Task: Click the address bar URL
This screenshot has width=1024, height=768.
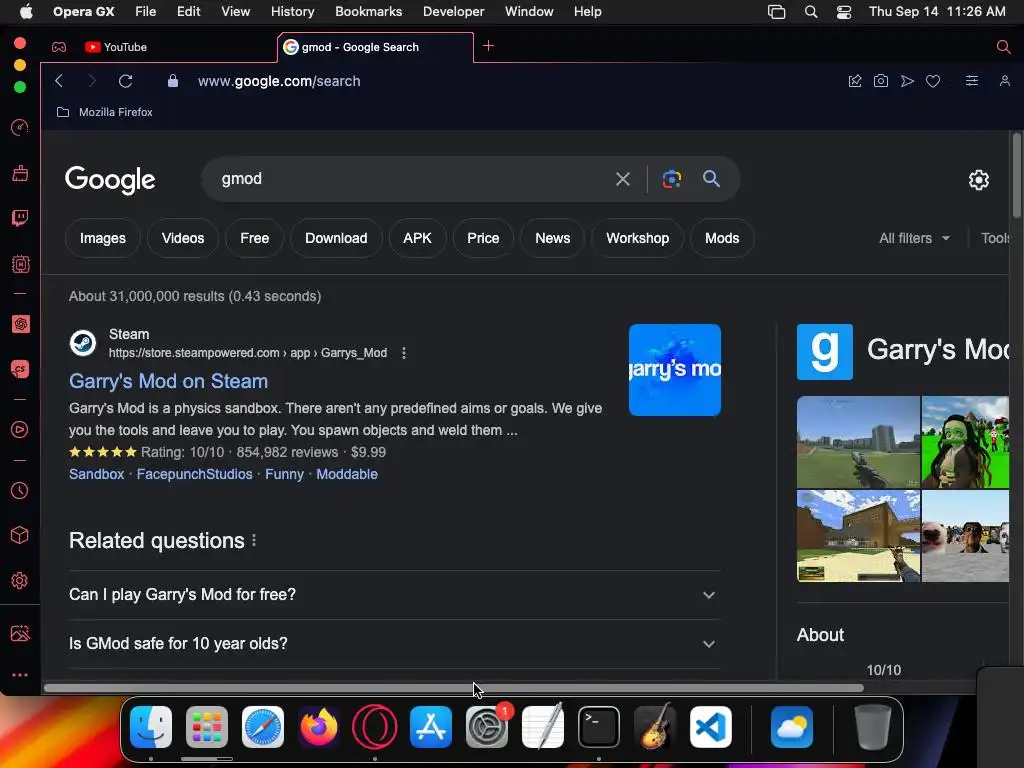Action: pos(279,81)
